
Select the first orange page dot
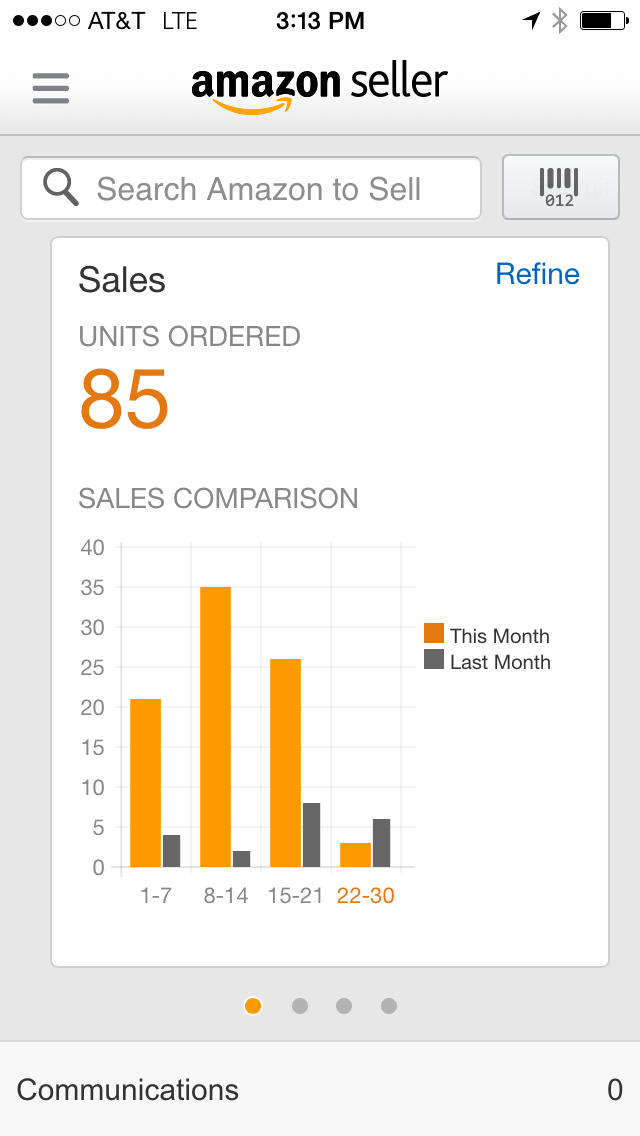coord(253,1006)
